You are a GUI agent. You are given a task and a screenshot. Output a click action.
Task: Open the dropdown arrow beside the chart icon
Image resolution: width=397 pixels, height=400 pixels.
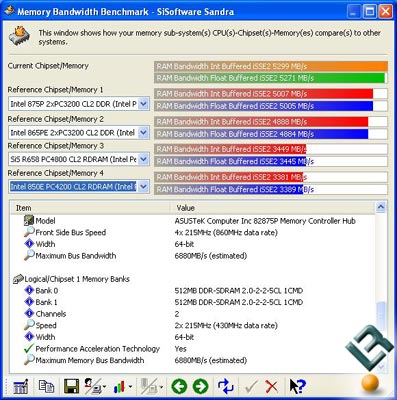pyautogui.click(x=130, y=387)
